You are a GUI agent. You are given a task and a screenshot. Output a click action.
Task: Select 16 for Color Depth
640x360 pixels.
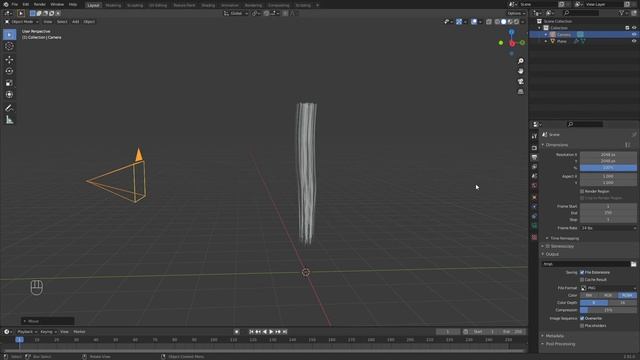[x=622, y=303]
